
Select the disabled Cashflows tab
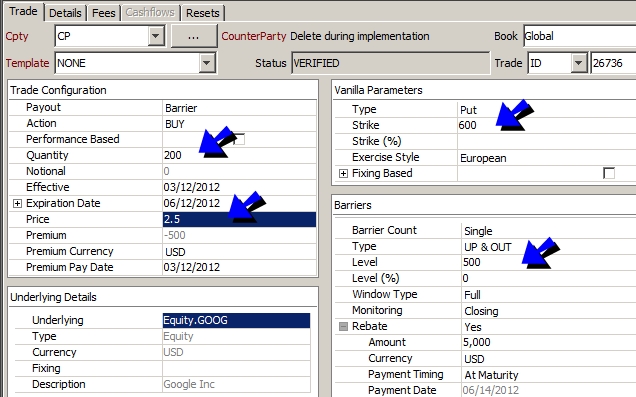(x=150, y=13)
